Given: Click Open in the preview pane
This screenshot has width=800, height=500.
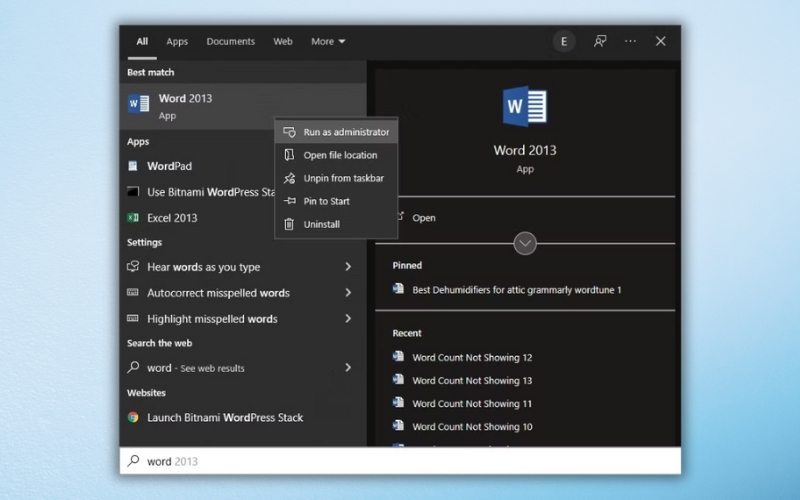Looking at the screenshot, I should 423,218.
